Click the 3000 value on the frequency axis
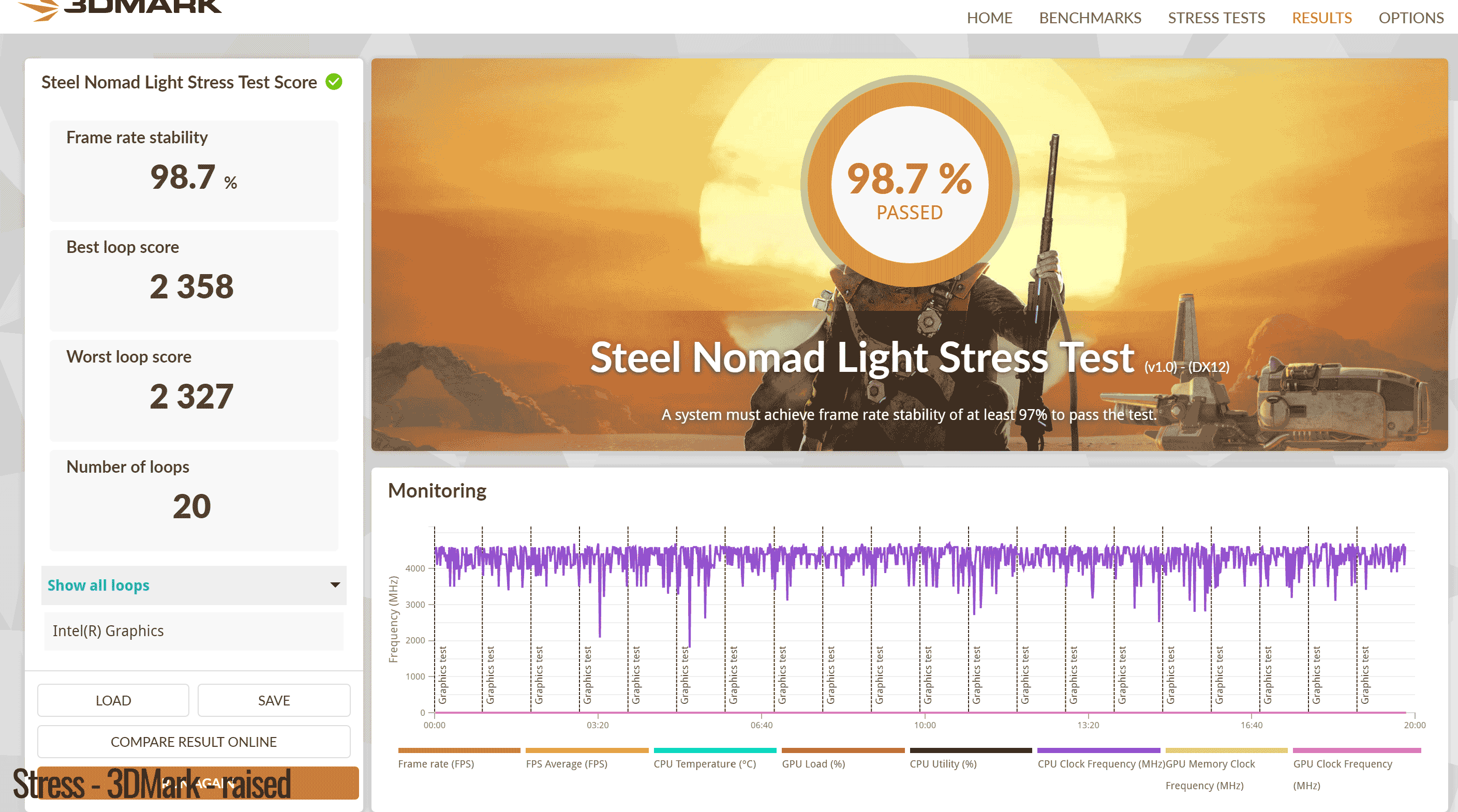 (415, 605)
